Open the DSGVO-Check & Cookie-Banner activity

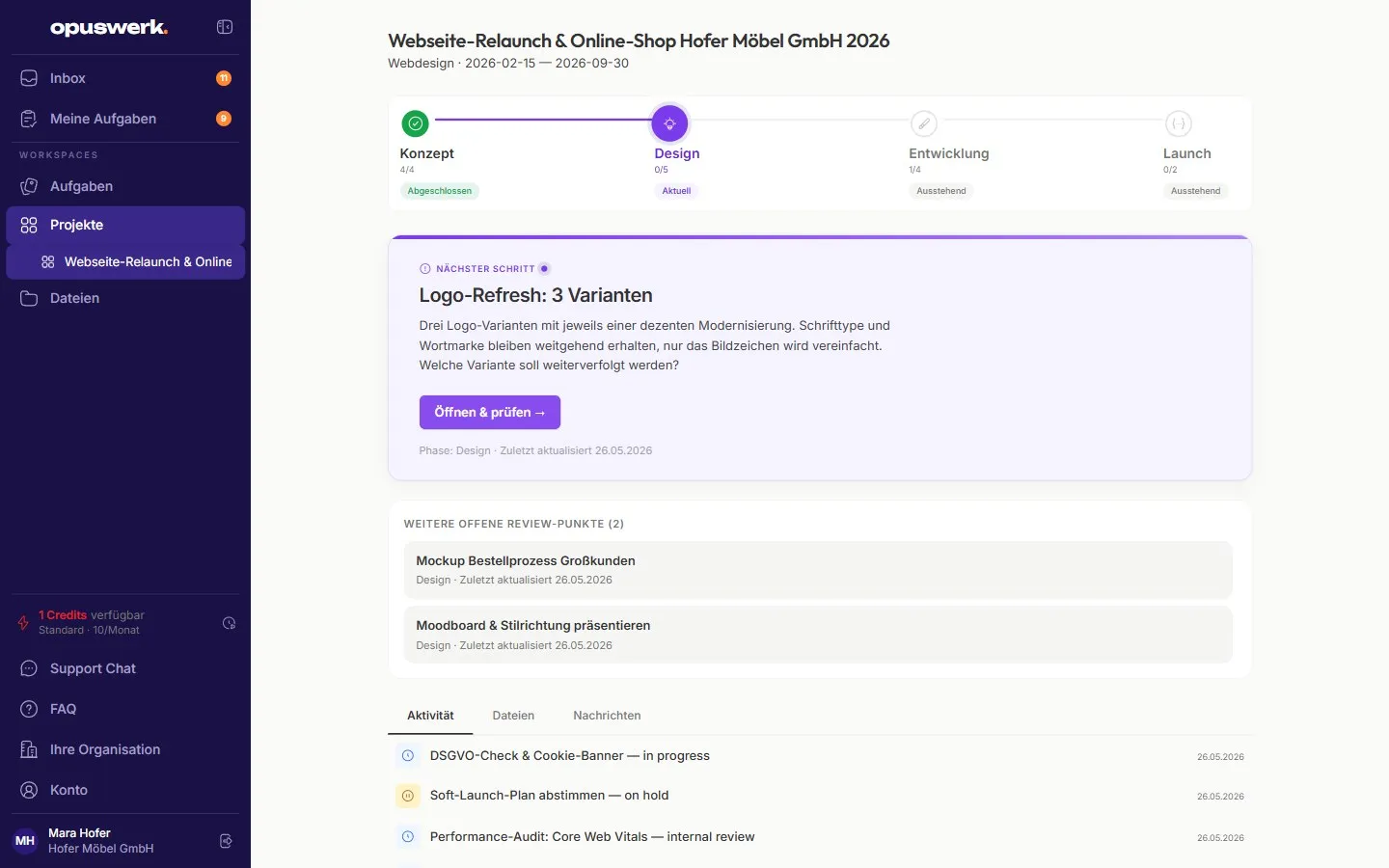coord(820,756)
